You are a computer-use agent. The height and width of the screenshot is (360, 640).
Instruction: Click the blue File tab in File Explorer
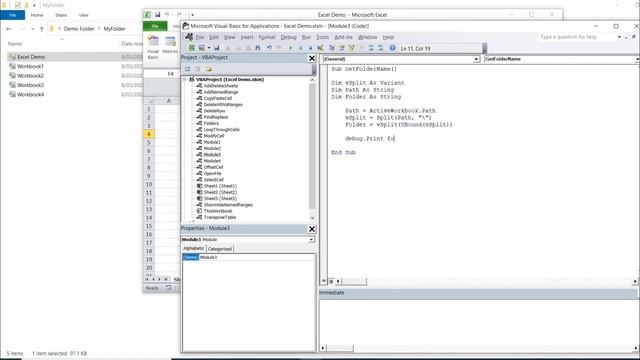pos(13,15)
